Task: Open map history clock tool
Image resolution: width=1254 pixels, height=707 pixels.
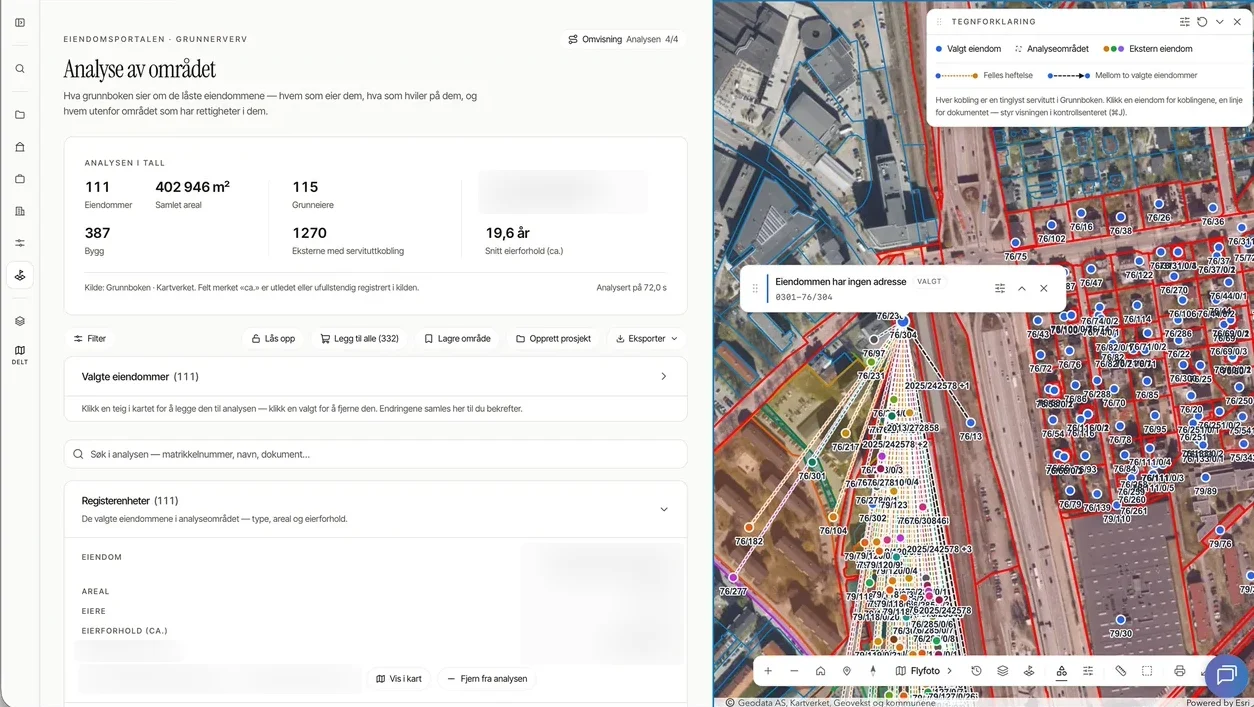Action: [x=976, y=671]
